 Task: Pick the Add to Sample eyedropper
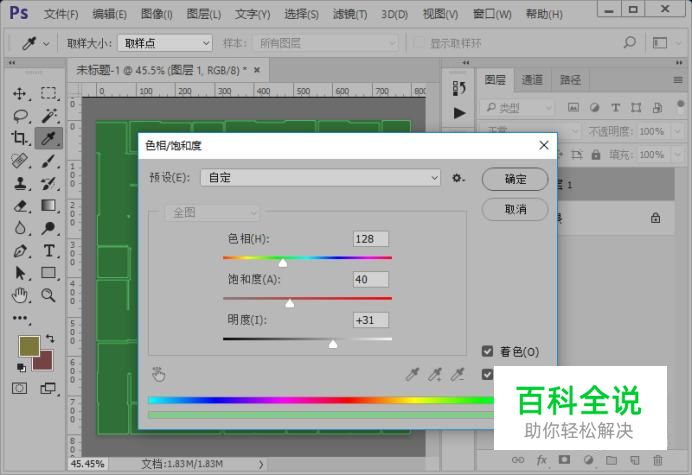coord(435,375)
